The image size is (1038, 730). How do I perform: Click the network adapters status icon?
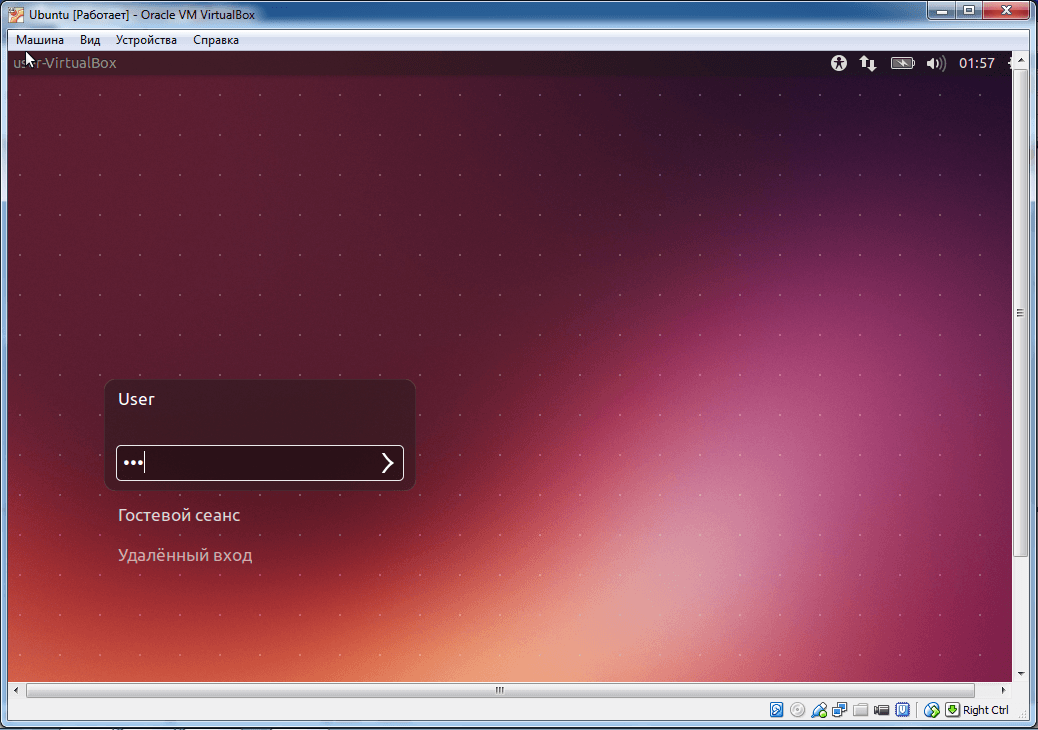pos(840,710)
